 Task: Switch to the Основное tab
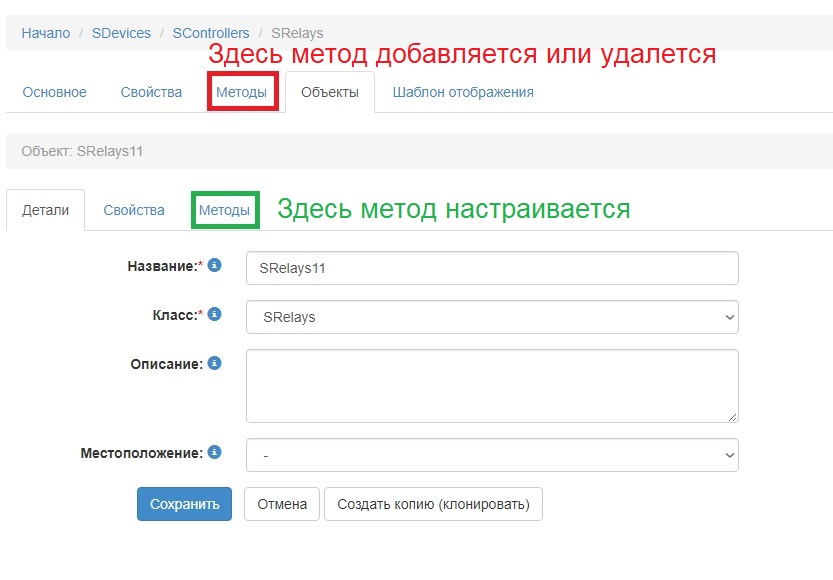click(54, 91)
